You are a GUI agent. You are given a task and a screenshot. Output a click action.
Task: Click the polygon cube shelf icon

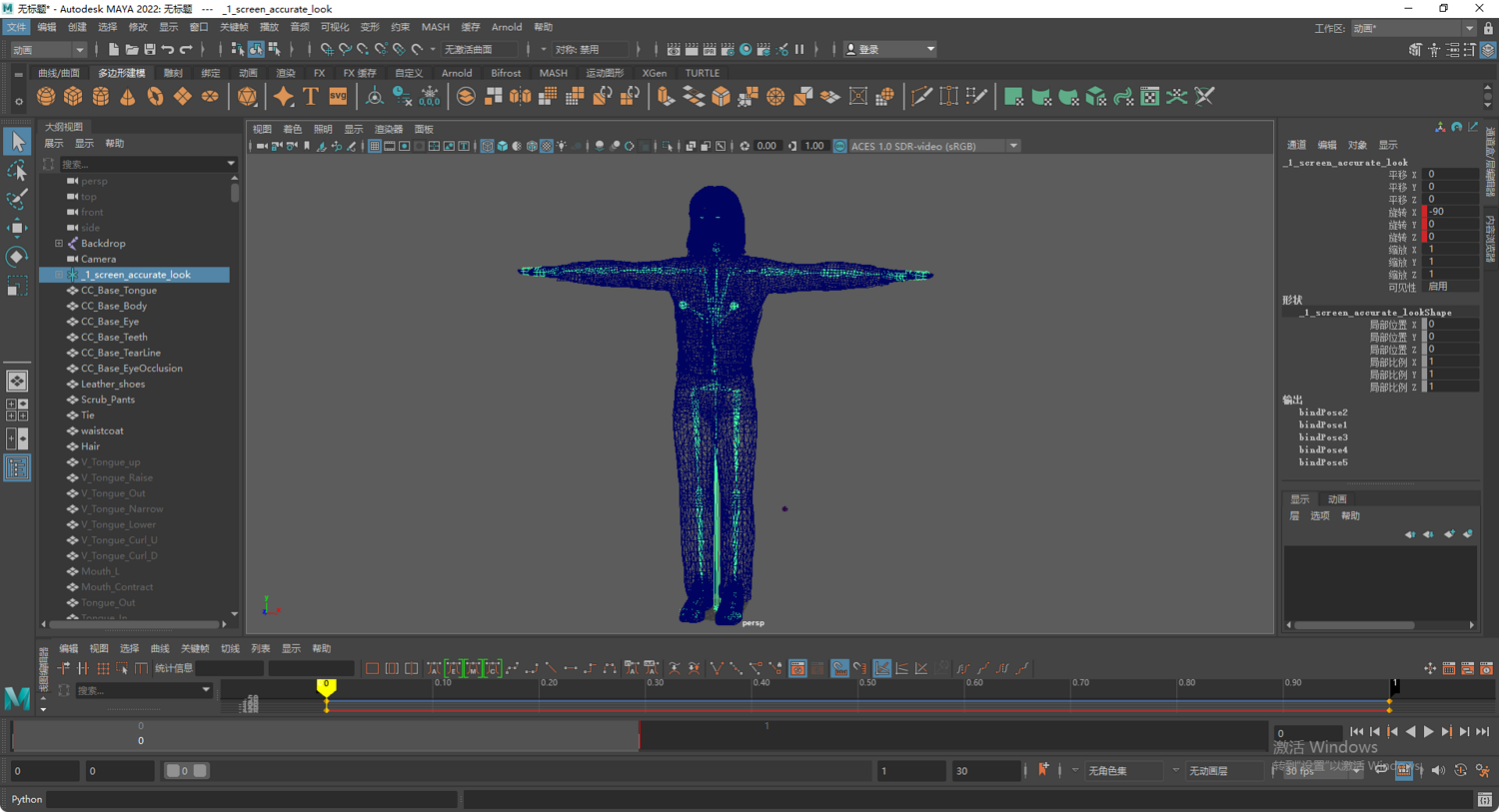(x=73, y=97)
